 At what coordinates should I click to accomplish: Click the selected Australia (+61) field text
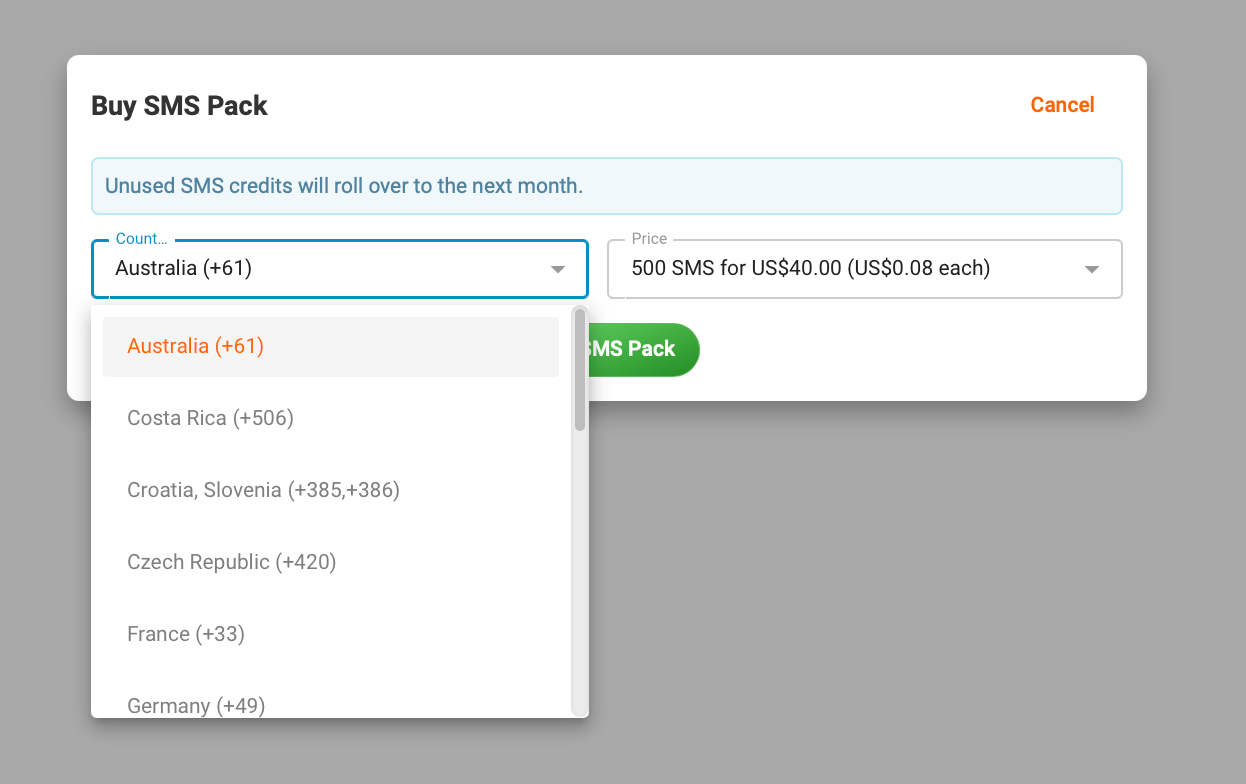(x=184, y=268)
